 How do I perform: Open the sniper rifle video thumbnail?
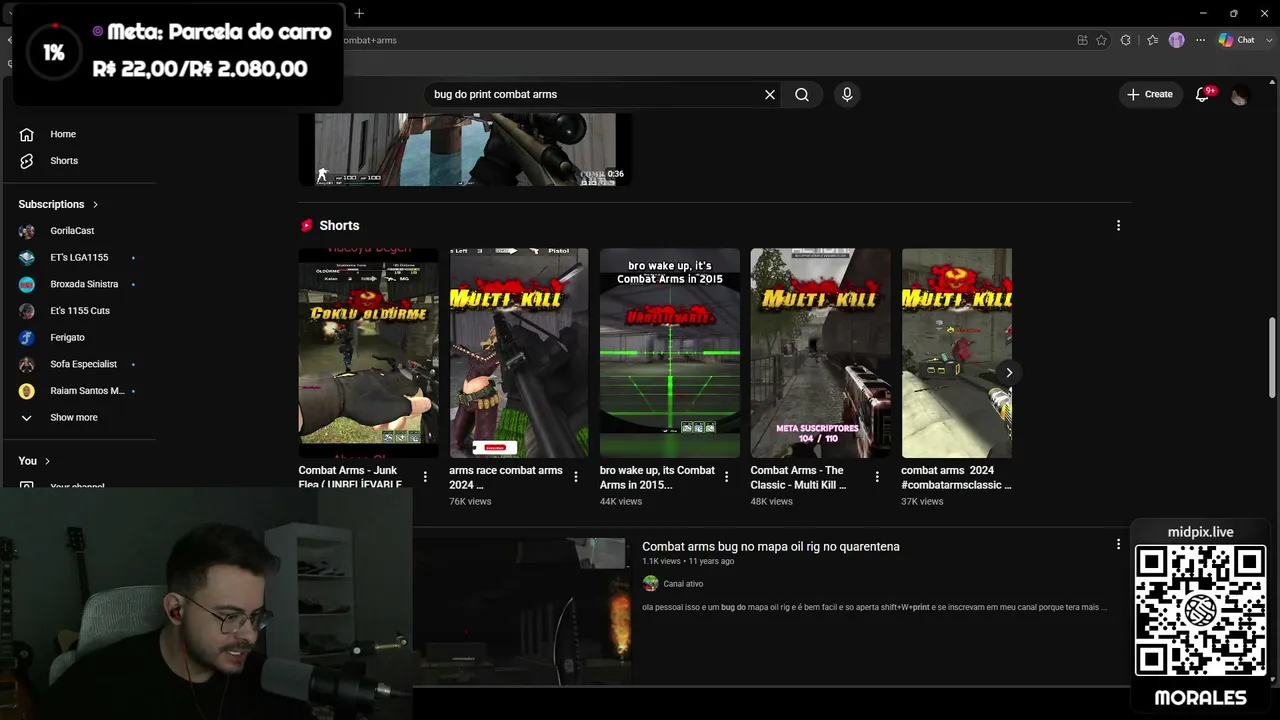coord(465,149)
